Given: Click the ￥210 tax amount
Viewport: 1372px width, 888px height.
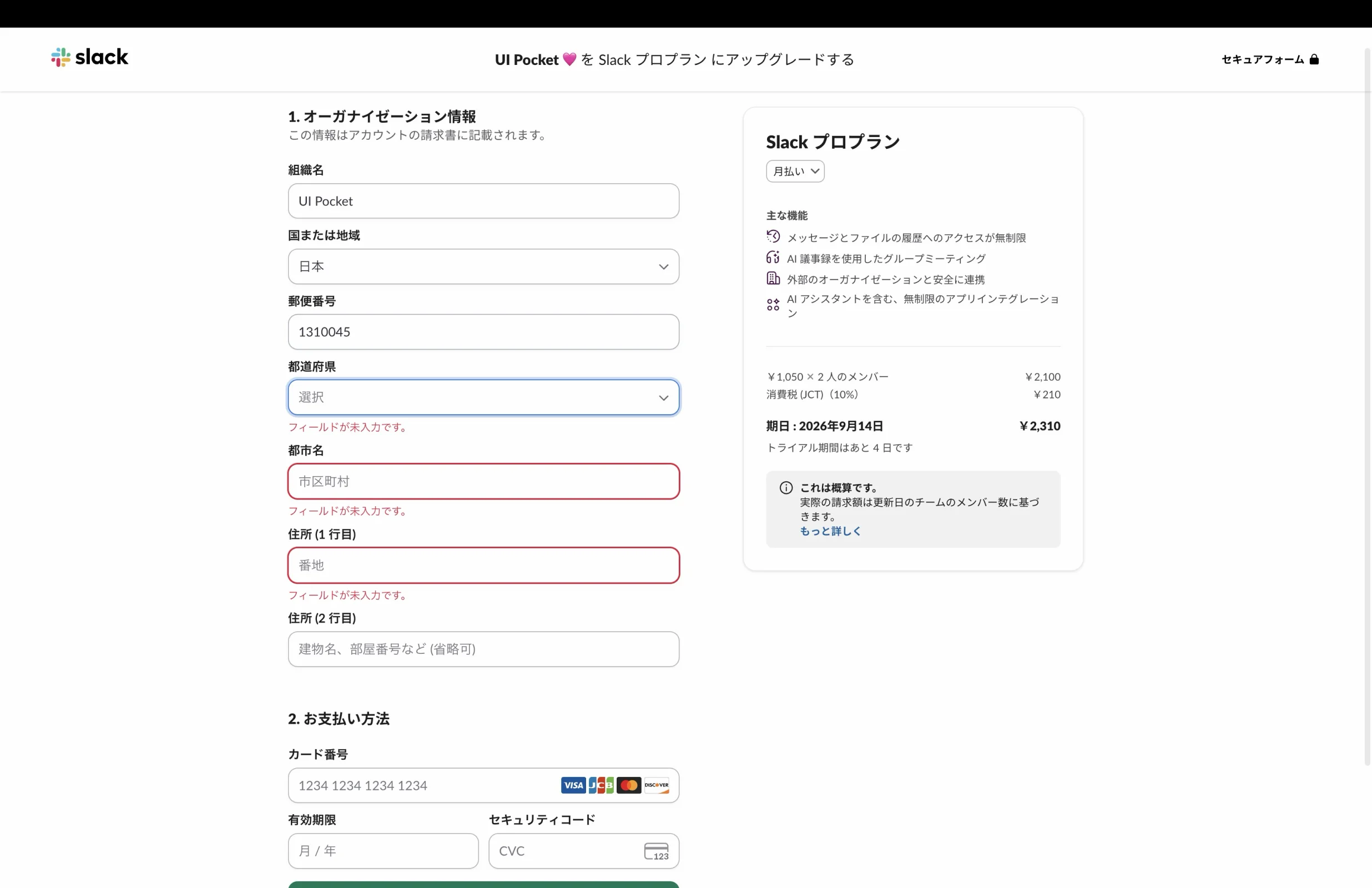Looking at the screenshot, I should click(x=1046, y=395).
